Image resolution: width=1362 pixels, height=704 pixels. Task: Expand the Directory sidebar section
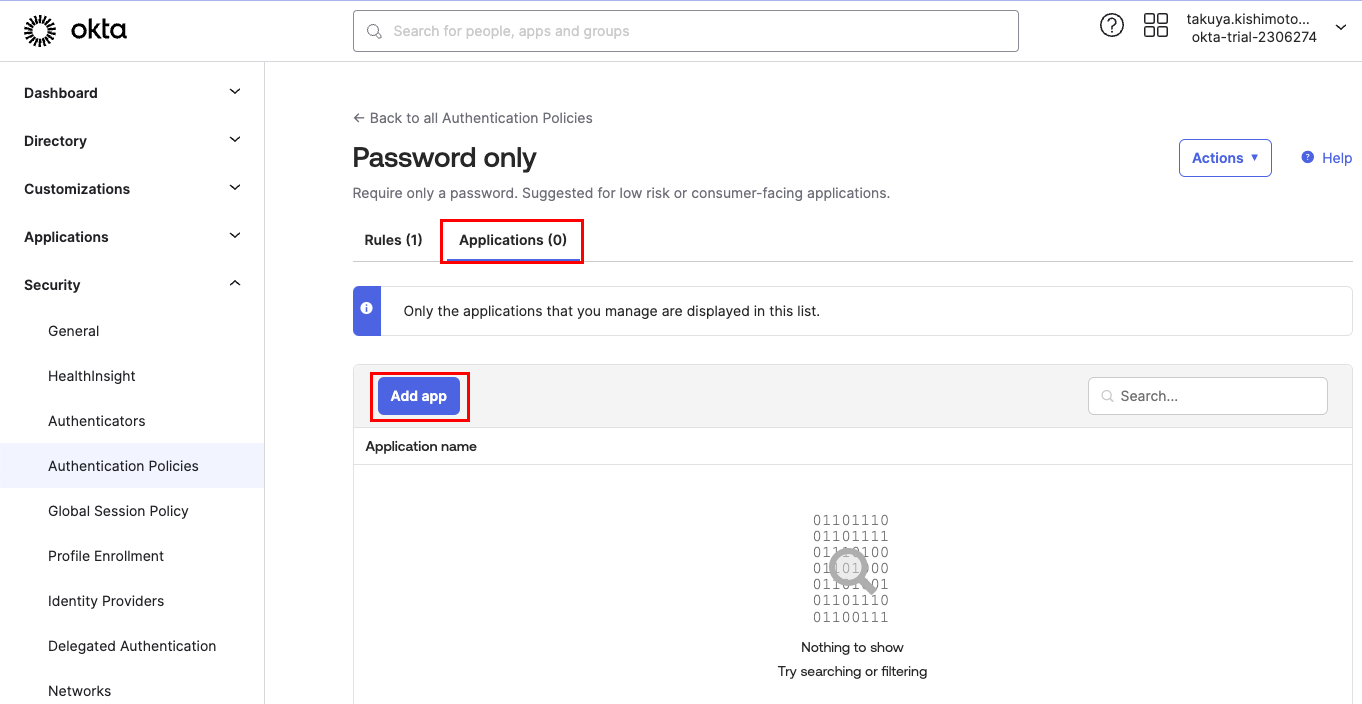pos(235,140)
